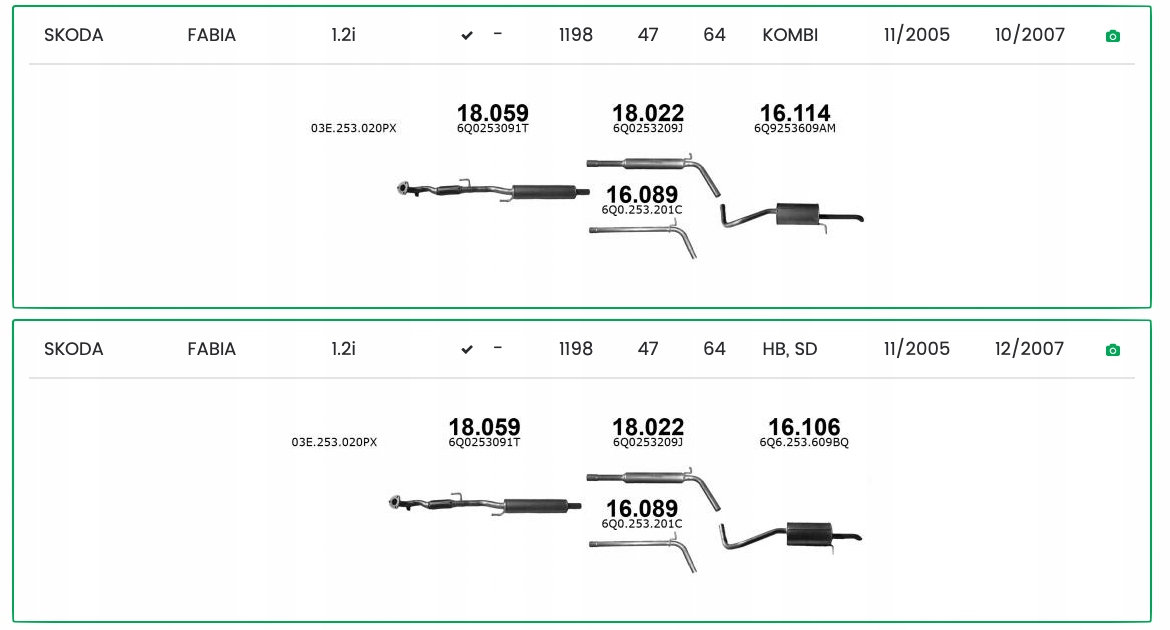Viewport: 1170px width, 630px height.
Task: Click part 18.059 in the KOMBI card
Action: pos(492,113)
